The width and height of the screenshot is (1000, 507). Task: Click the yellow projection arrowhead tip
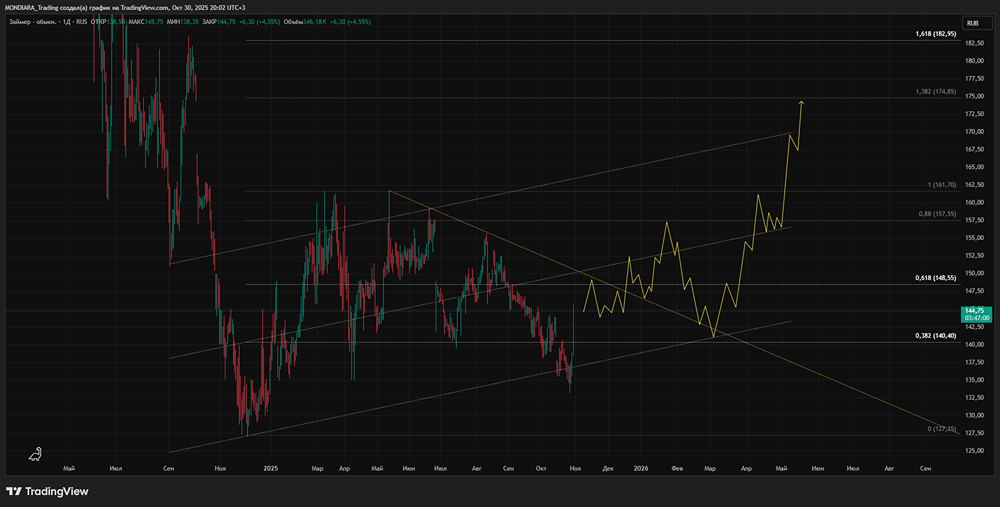point(802,102)
